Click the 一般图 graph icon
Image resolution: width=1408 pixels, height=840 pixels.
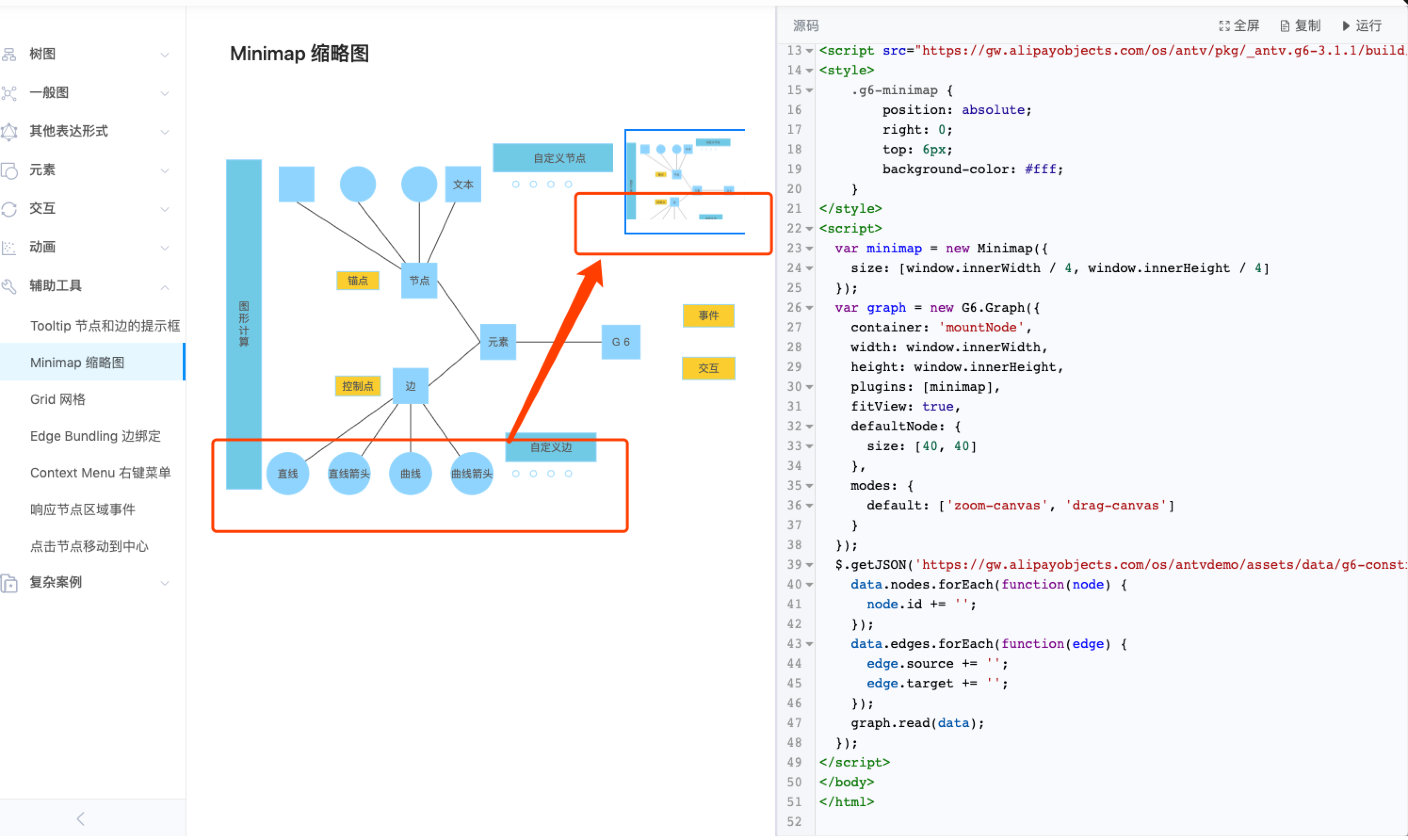coord(9,92)
